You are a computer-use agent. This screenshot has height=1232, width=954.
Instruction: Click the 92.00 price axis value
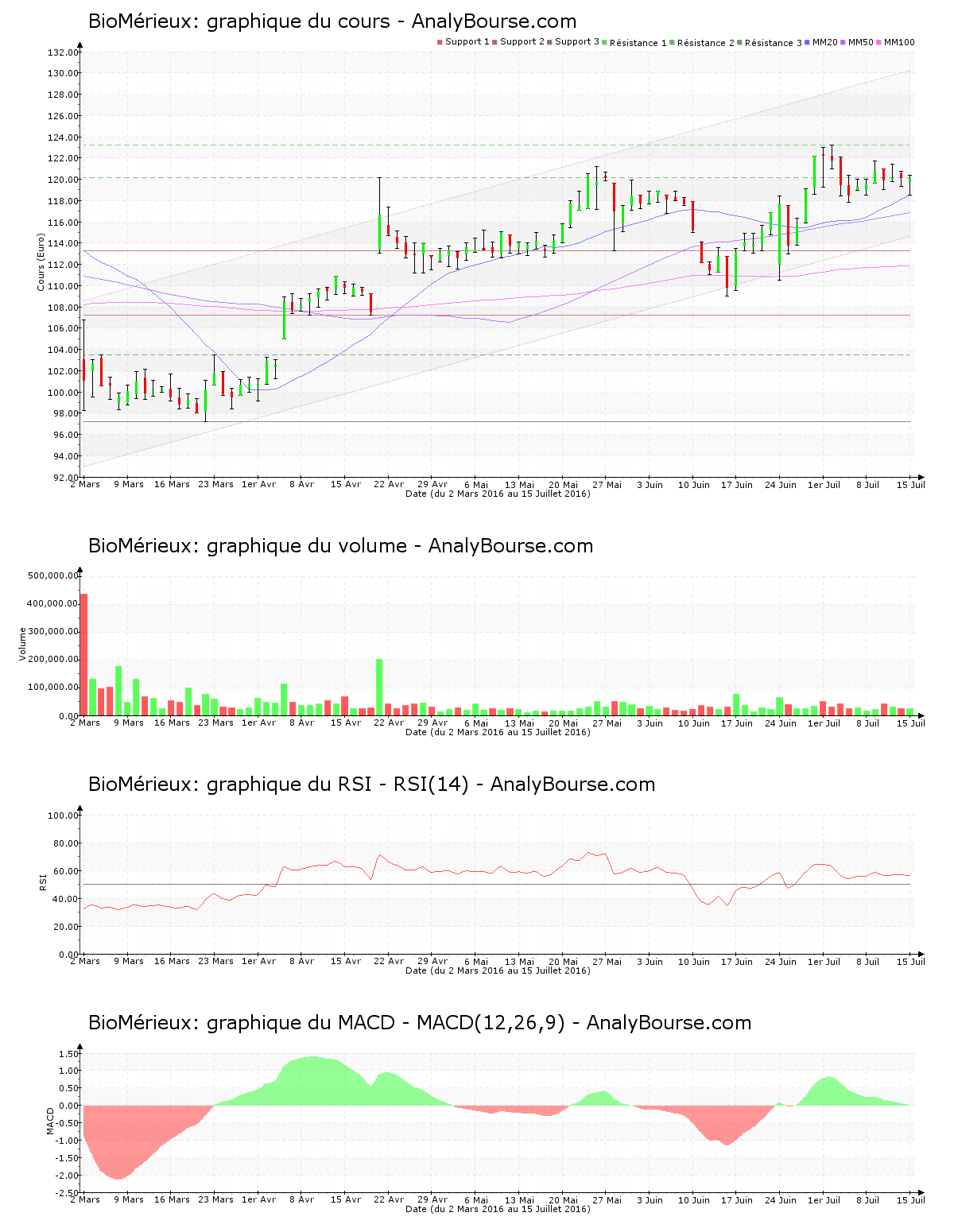click(65, 478)
